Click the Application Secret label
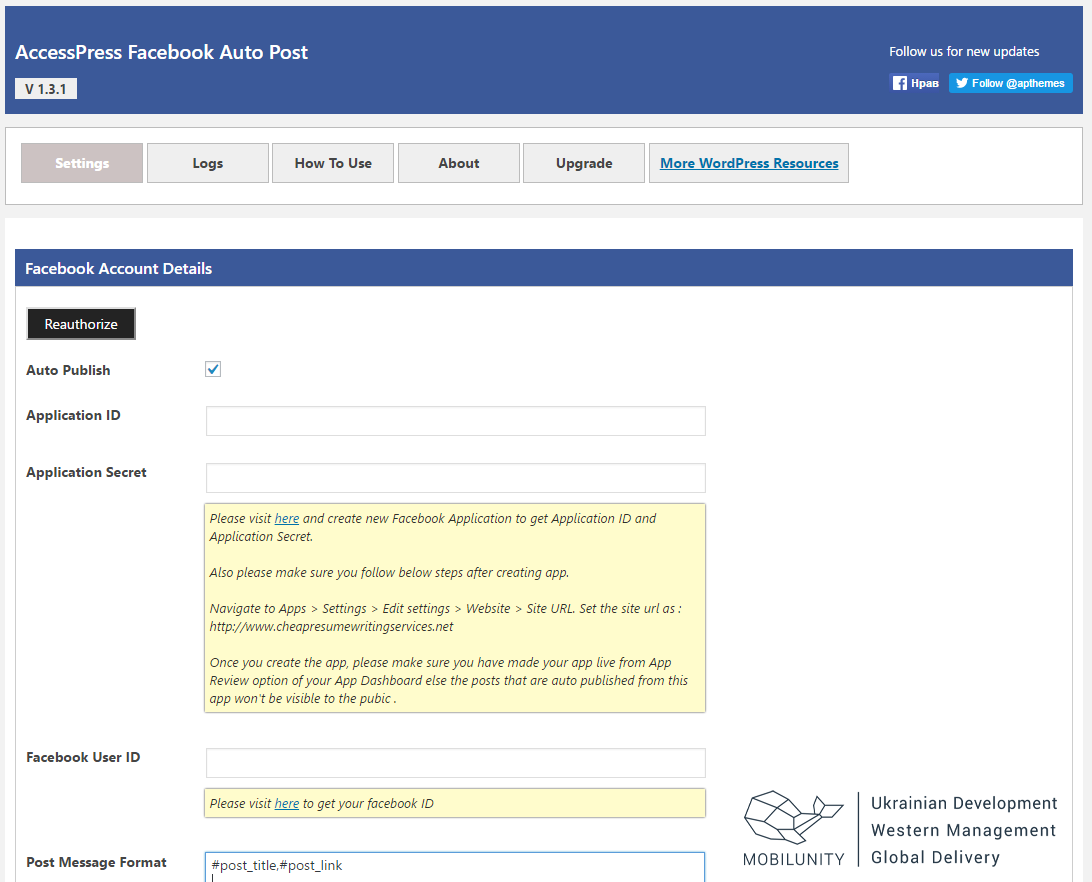The image size is (1092, 882). point(86,472)
